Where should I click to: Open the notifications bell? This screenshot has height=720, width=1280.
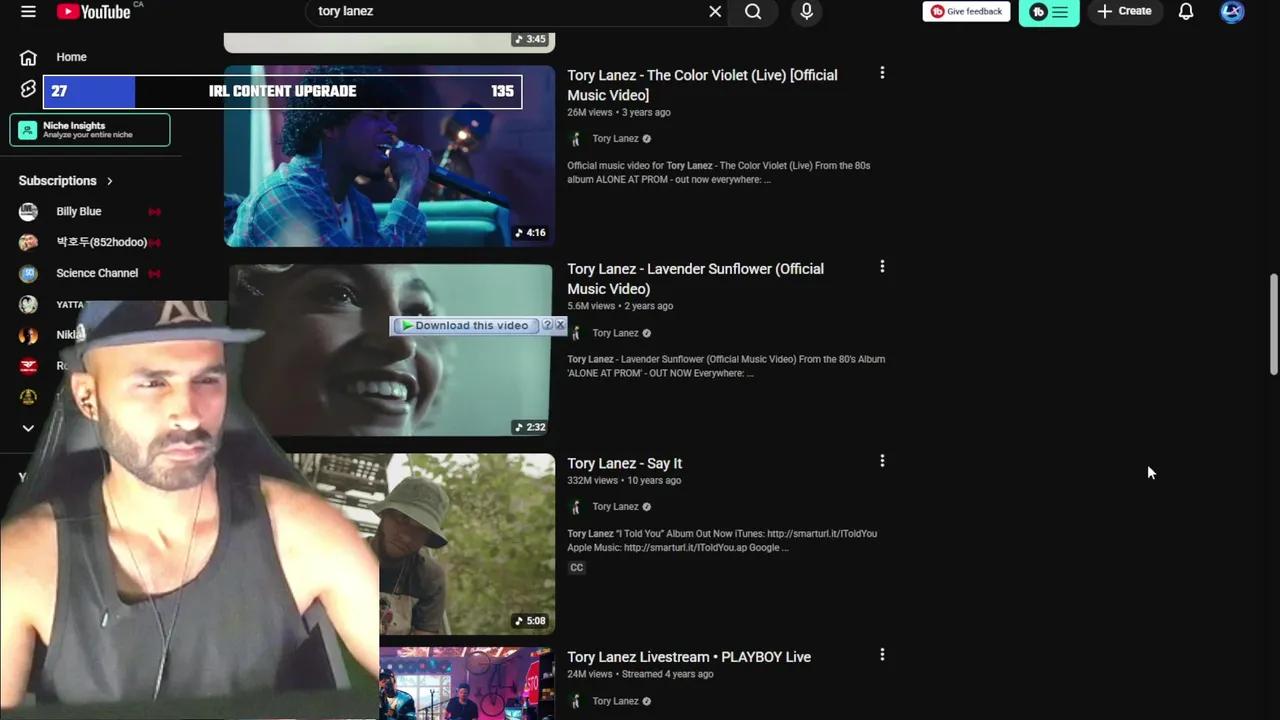(x=1186, y=11)
